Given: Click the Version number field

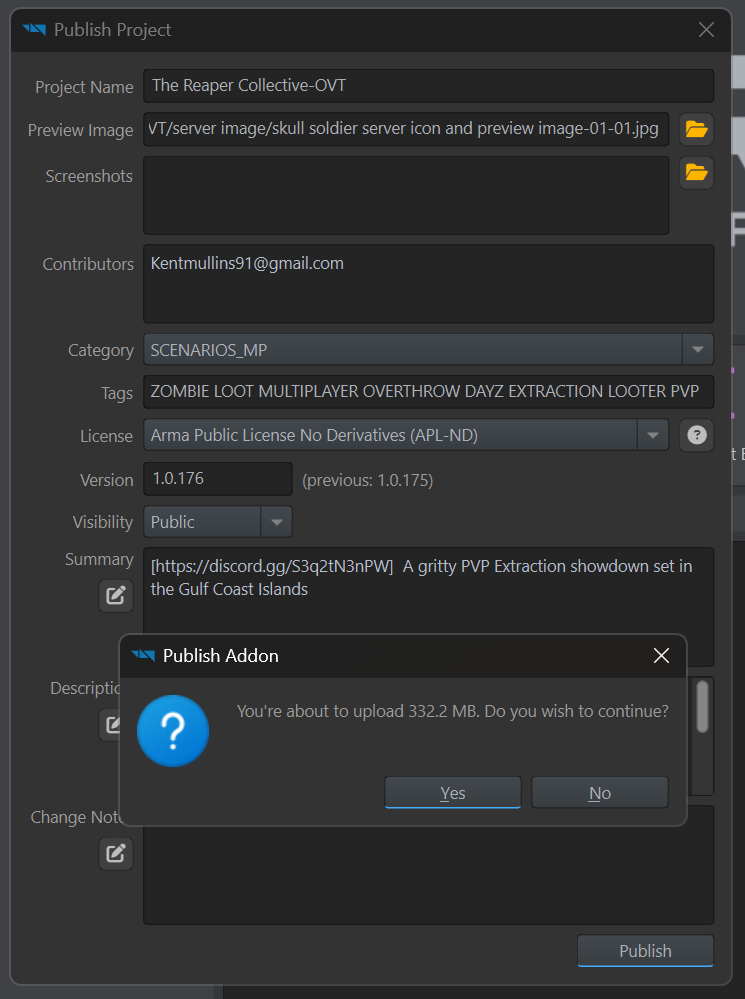Looking at the screenshot, I should [218, 478].
